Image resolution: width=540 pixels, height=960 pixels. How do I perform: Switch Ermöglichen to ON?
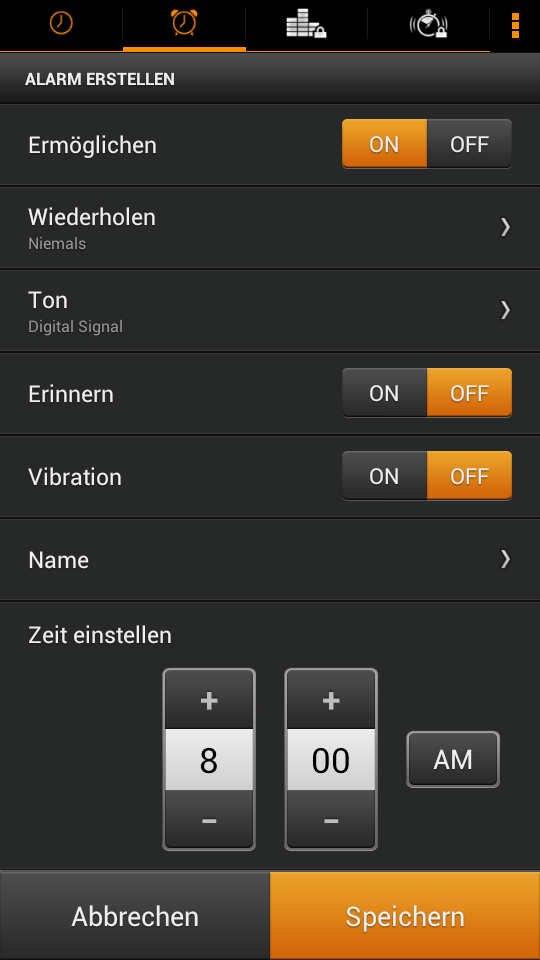point(384,144)
